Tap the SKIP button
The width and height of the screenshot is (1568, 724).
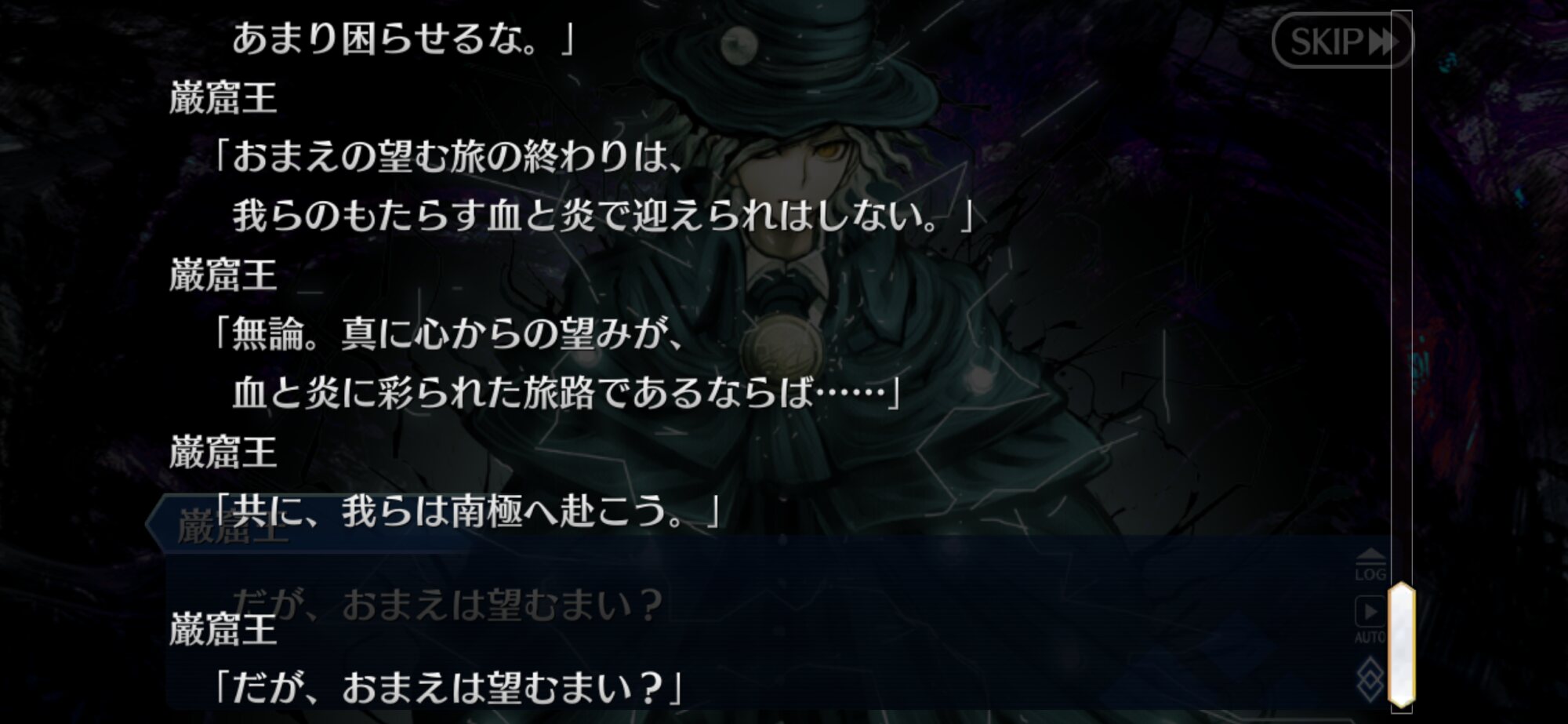(1341, 41)
